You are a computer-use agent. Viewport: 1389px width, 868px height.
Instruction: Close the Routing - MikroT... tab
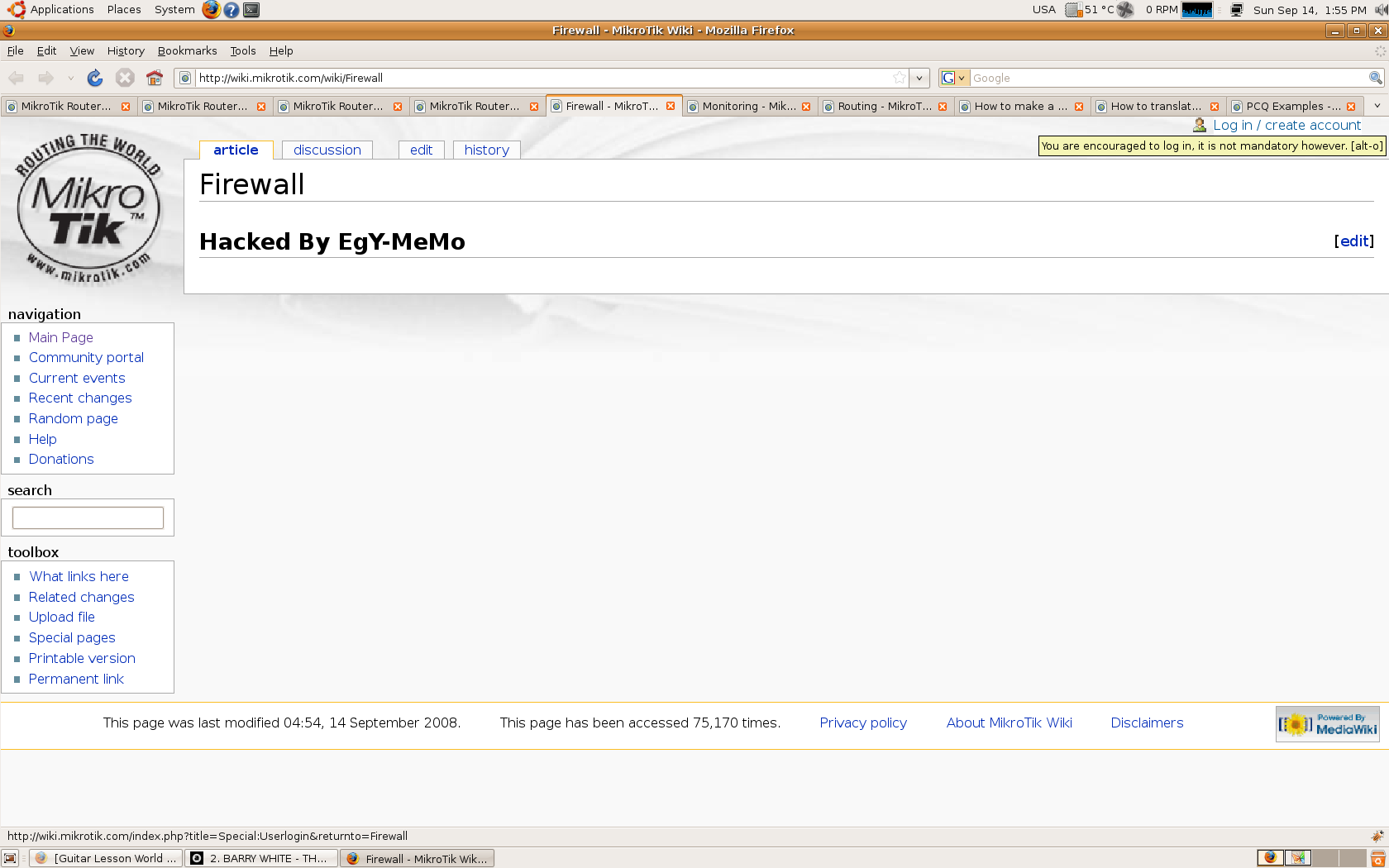[x=943, y=107]
